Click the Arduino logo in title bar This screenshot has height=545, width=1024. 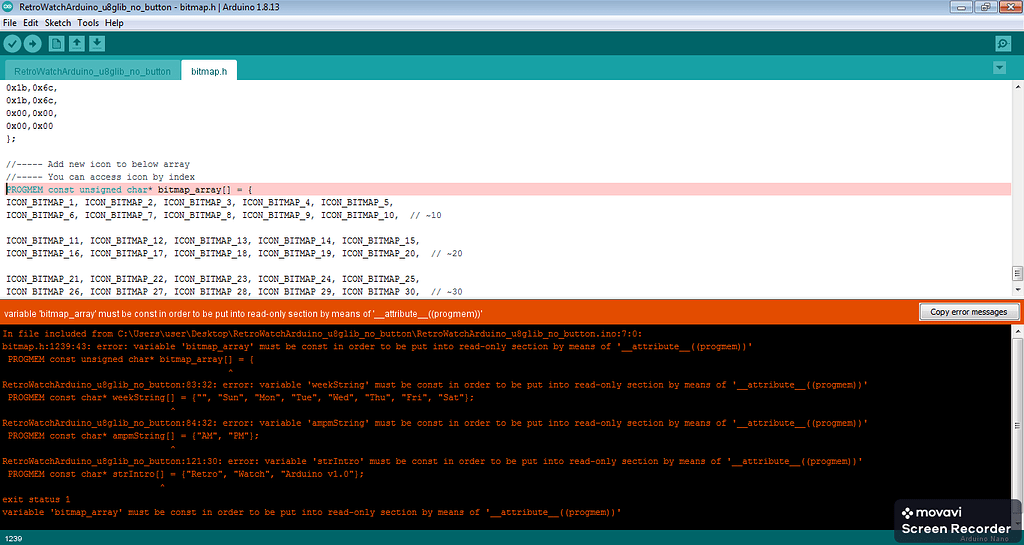tap(9, 7)
